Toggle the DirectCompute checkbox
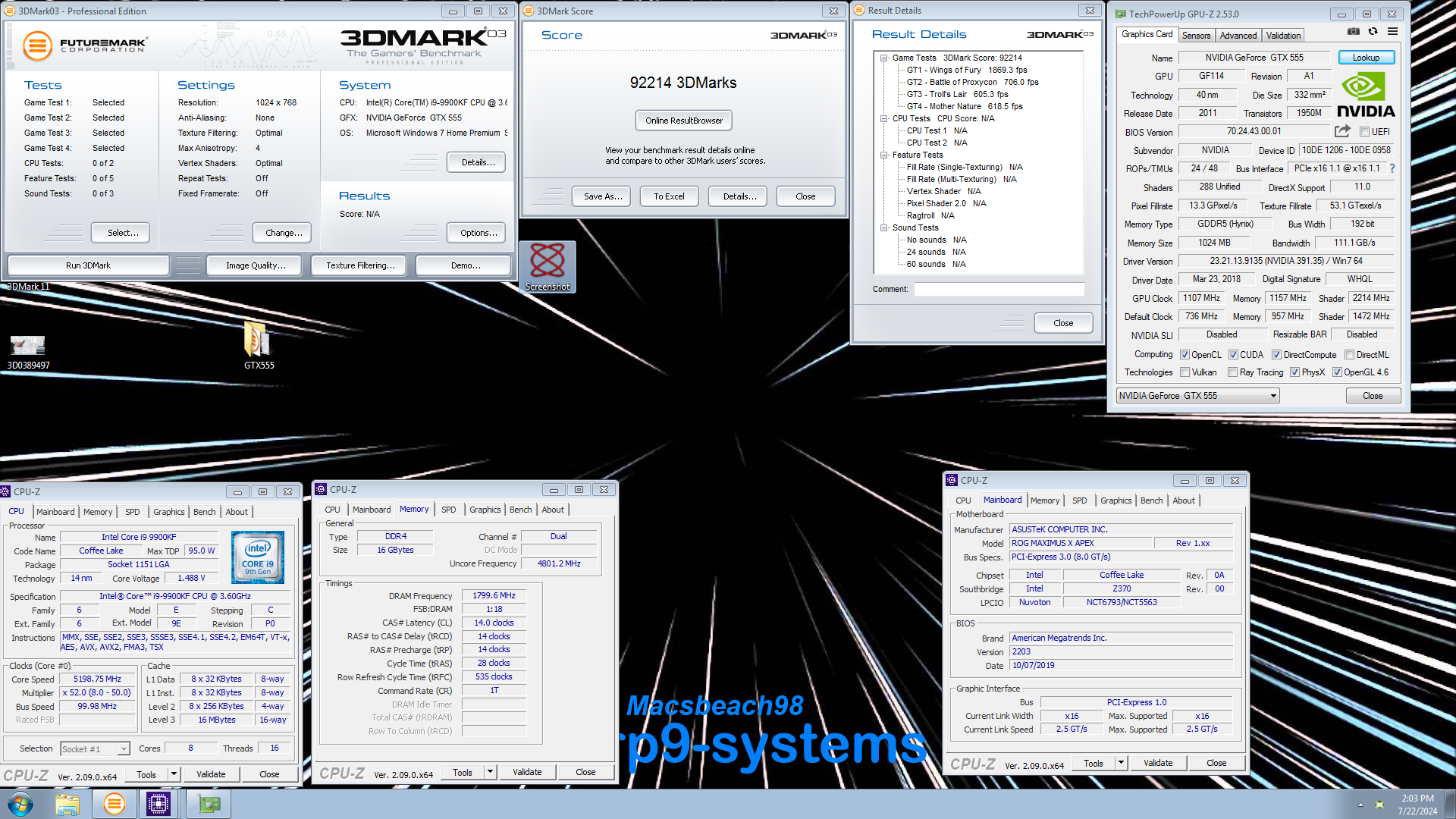The height and width of the screenshot is (819, 1456). tap(1277, 355)
